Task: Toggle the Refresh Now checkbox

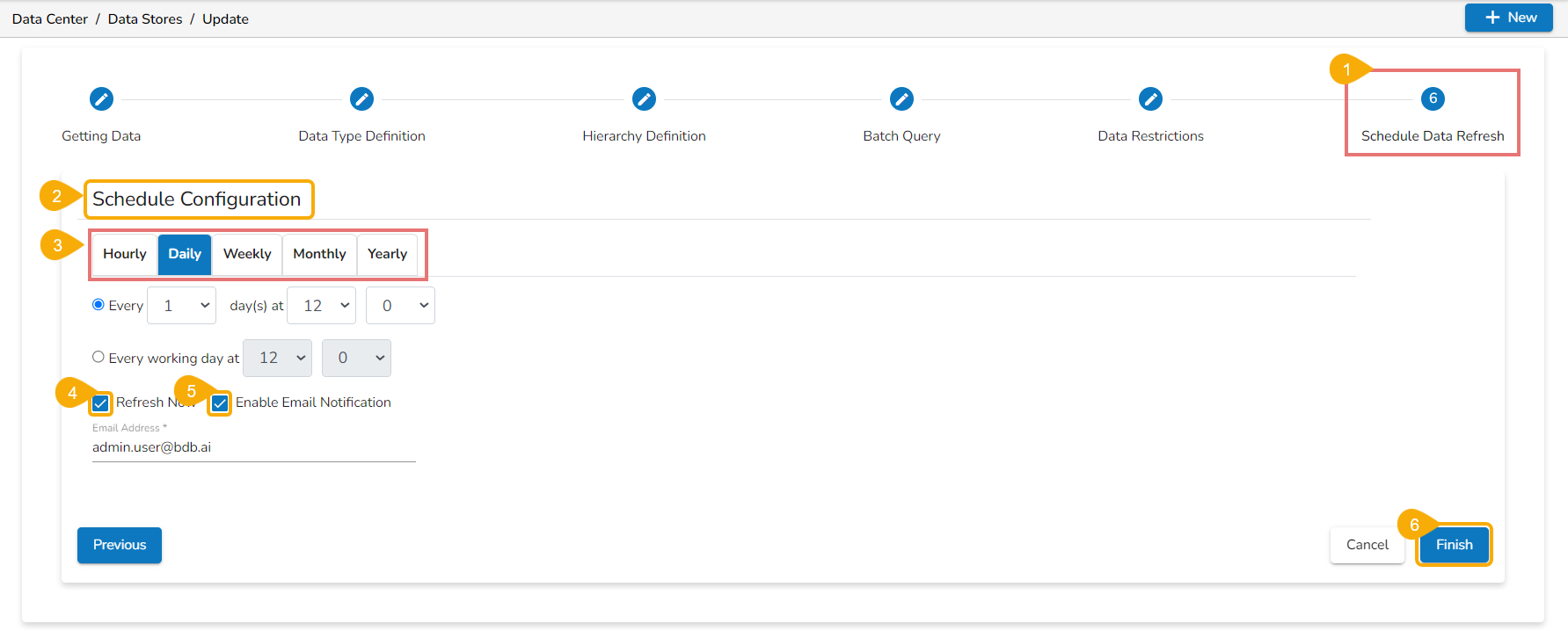Action: coord(101,403)
